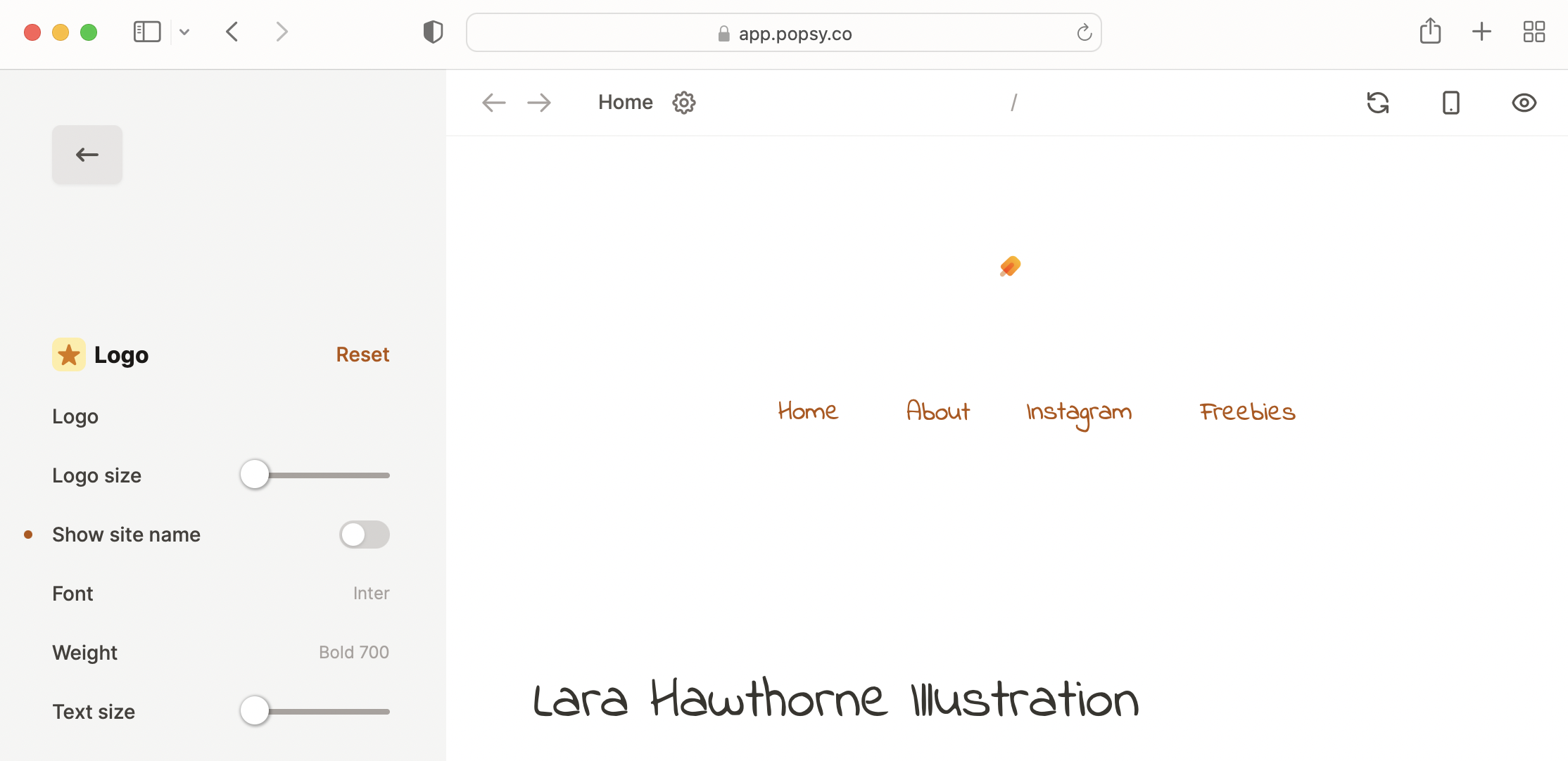
Task: Click the Instagram navigation link
Action: click(x=1079, y=413)
